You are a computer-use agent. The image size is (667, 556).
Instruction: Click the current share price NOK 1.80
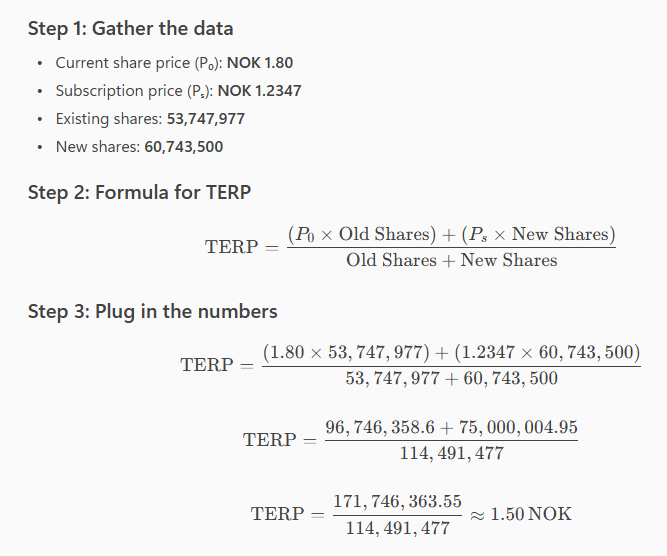(x=260, y=63)
